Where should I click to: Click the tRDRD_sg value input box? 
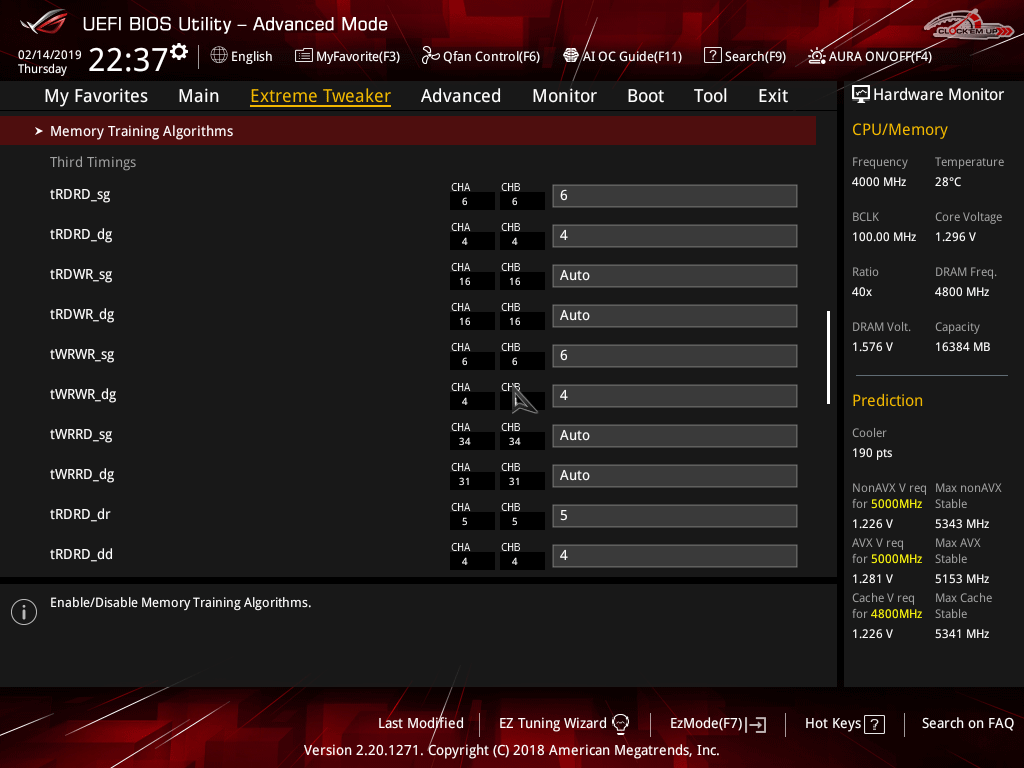[x=674, y=195]
